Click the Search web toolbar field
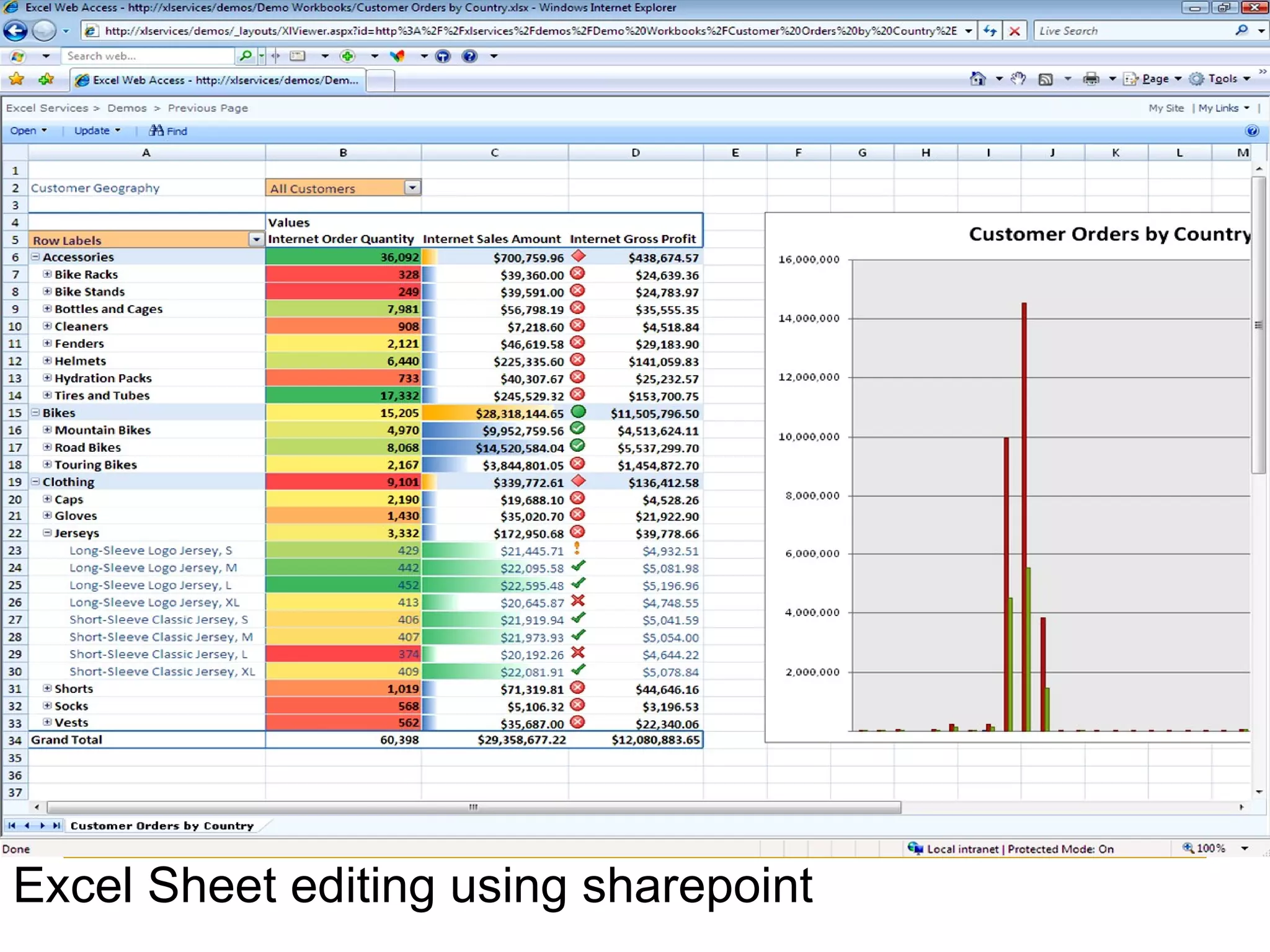This screenshot has height=952, width=1270. 149,56
